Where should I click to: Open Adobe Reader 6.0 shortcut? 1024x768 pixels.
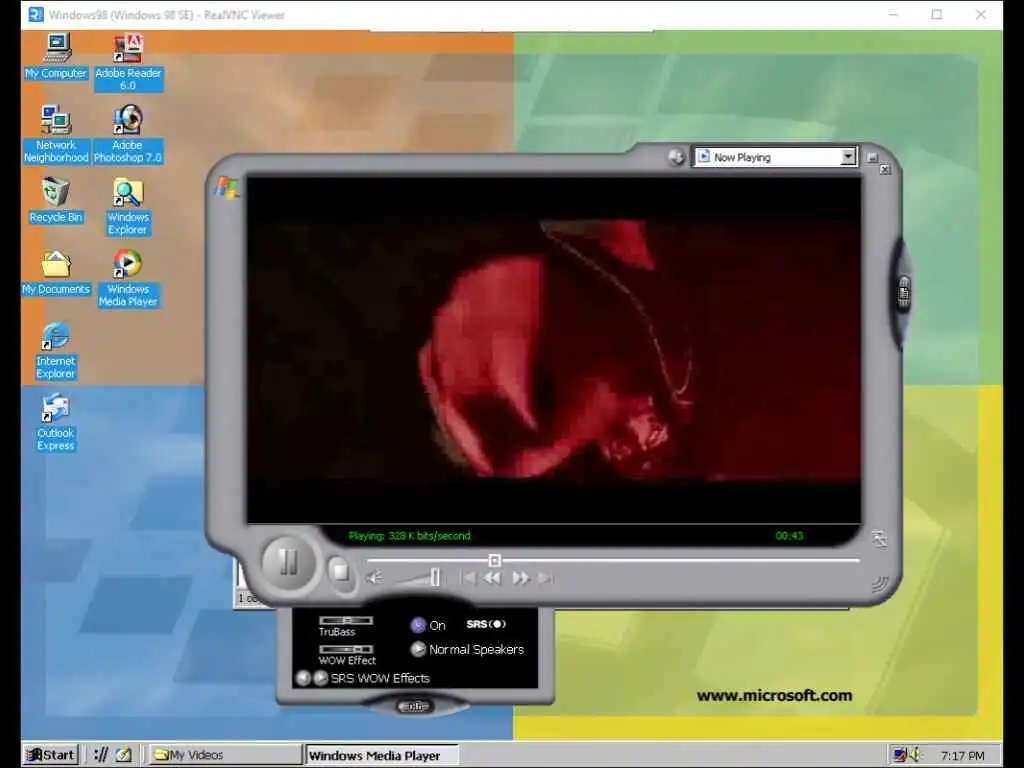pos(128,63)
